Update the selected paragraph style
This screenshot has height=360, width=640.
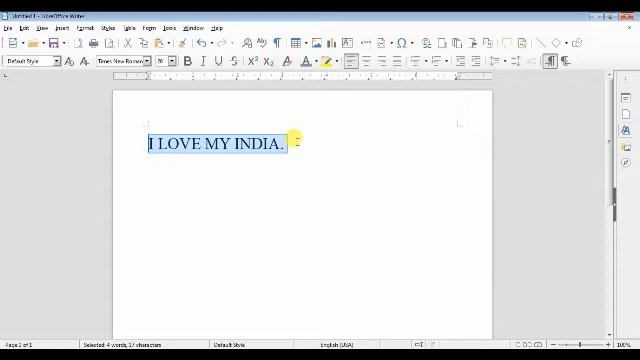point(69,61)
